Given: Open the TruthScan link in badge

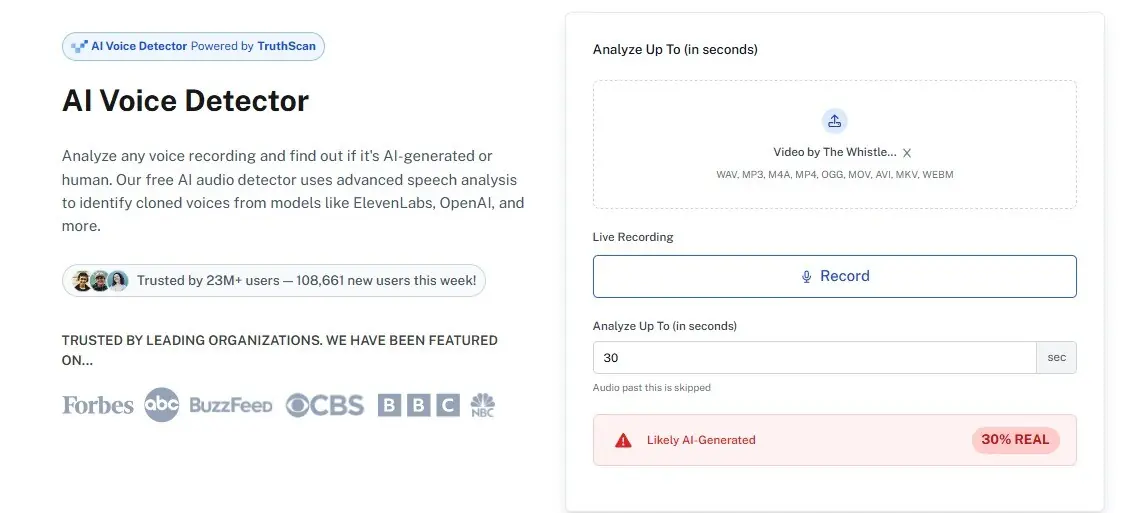Looking at the screenshot, I should point(286,46).
